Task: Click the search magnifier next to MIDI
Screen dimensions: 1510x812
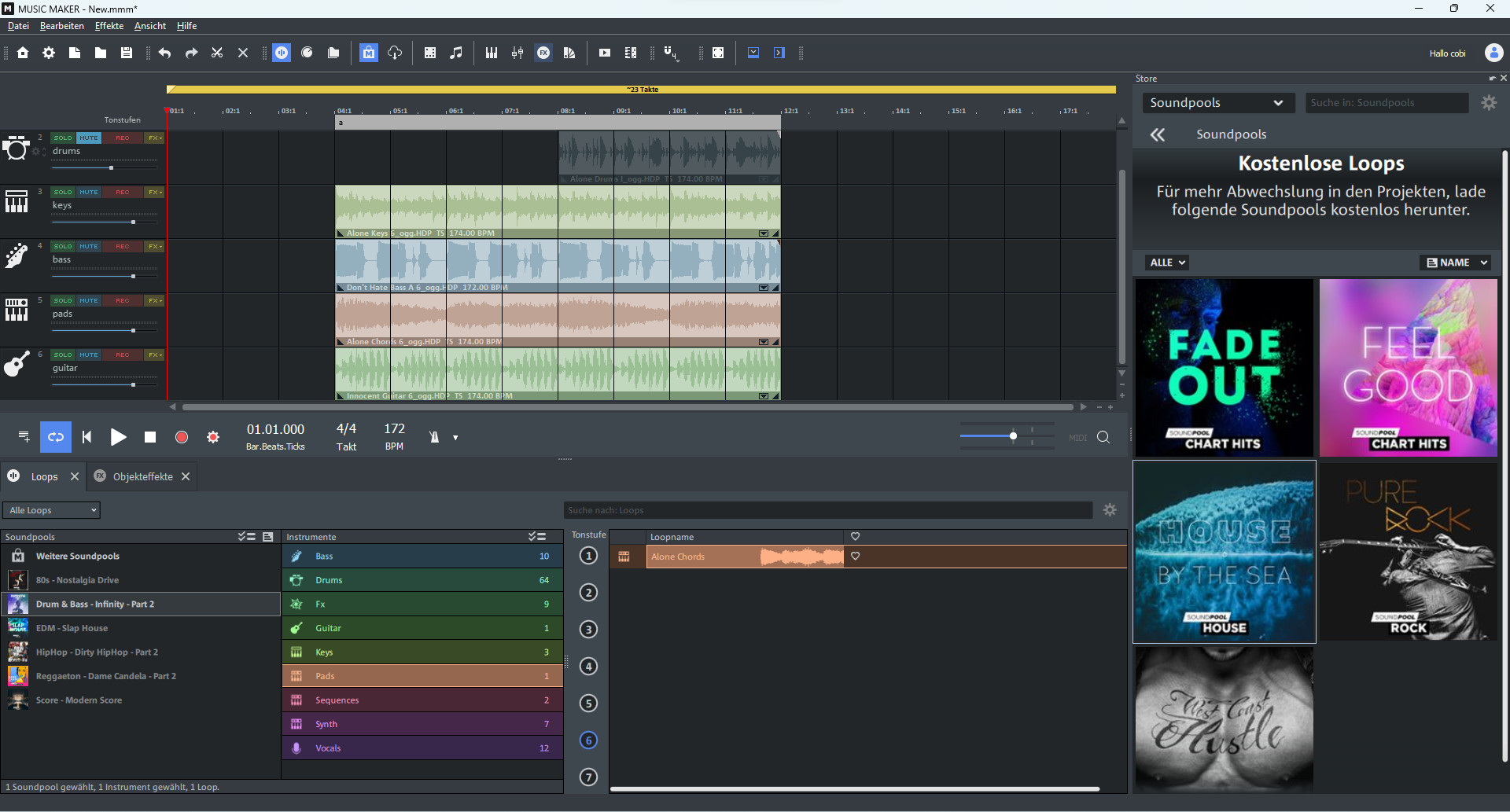Action: 1103,437
